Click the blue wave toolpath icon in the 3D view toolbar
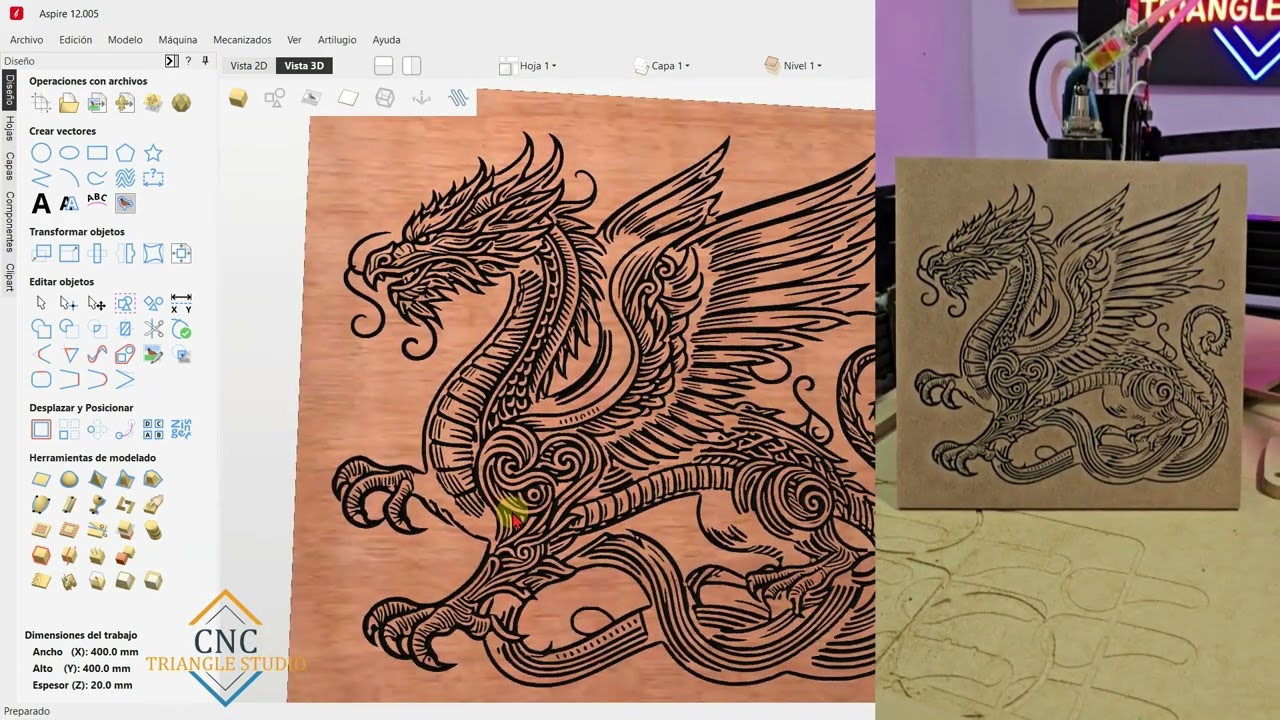The width and height of the screenshot is (1280, 720). (x=458, y=98)
